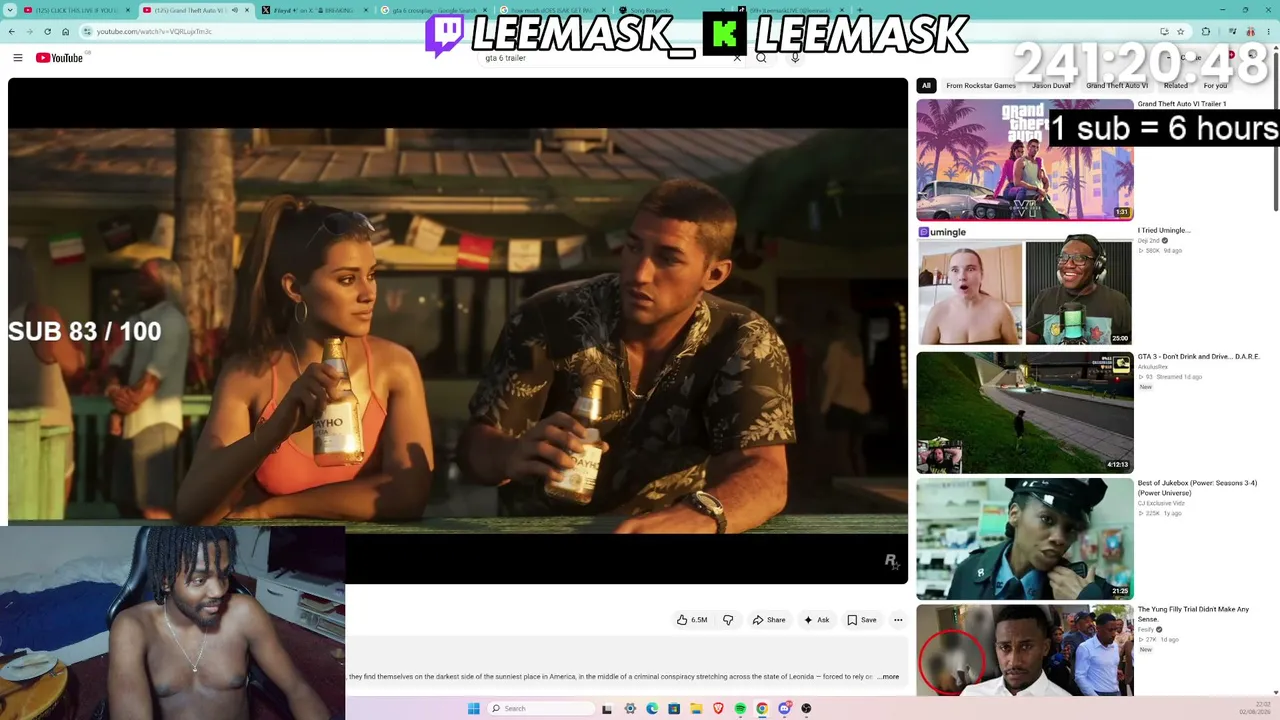Image resolution: width=1280 pixels, height=720 pixels.
Task: Select the Jason Duval filter chip
Action: pyautogui.click(x=1051, y=86)
